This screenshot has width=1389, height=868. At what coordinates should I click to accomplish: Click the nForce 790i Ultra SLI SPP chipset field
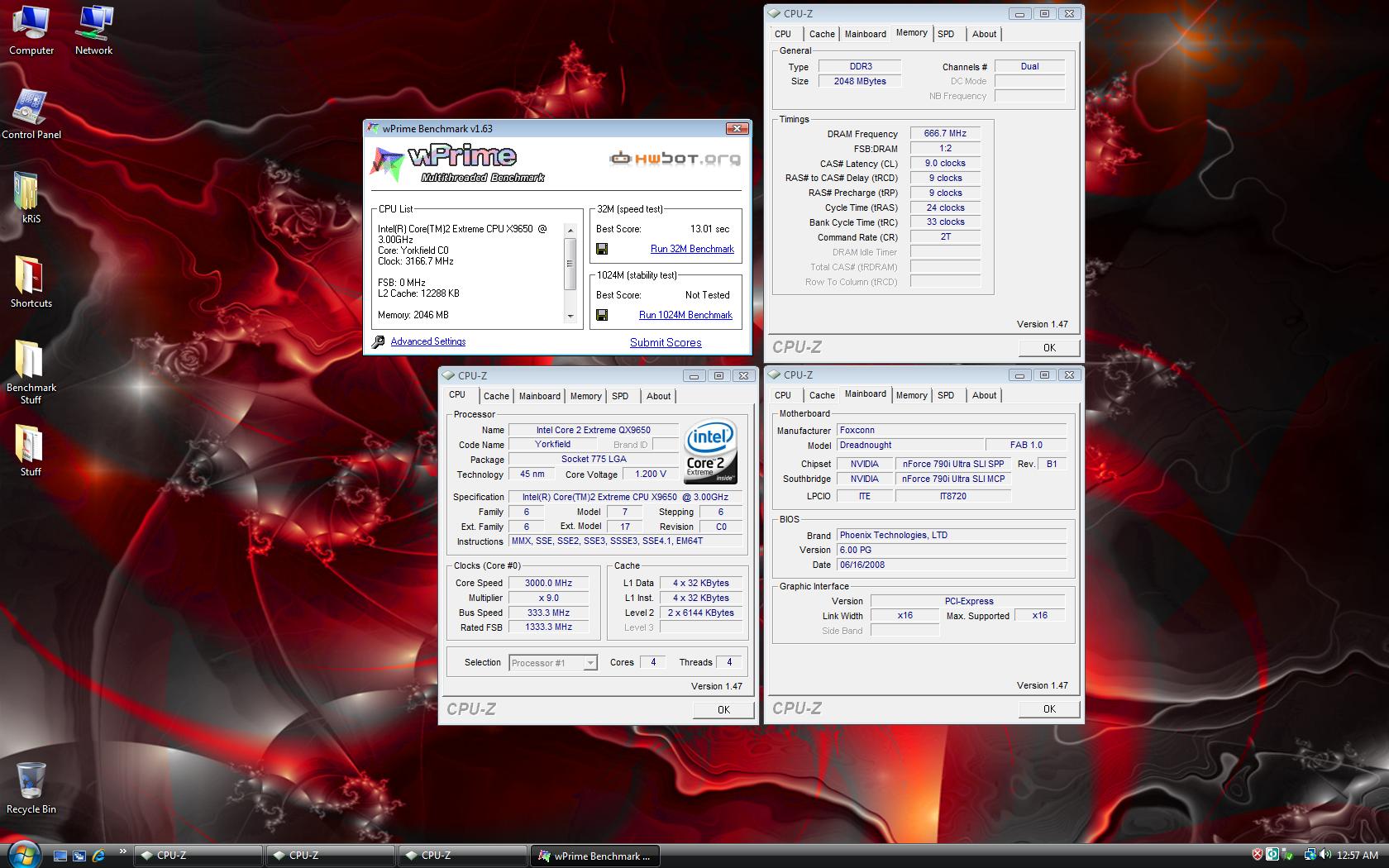tap(952, 464)
